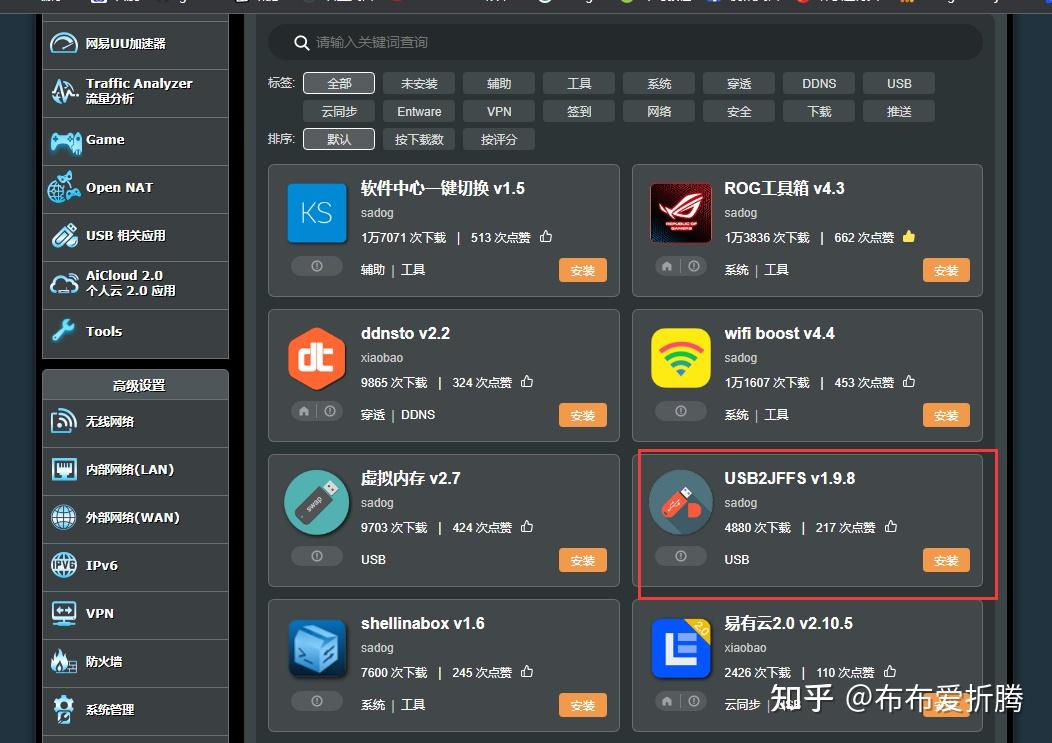Click the 虚拟内存 swap app icon
Viewport: 1052px width, 743px height.
pos(317,502)
